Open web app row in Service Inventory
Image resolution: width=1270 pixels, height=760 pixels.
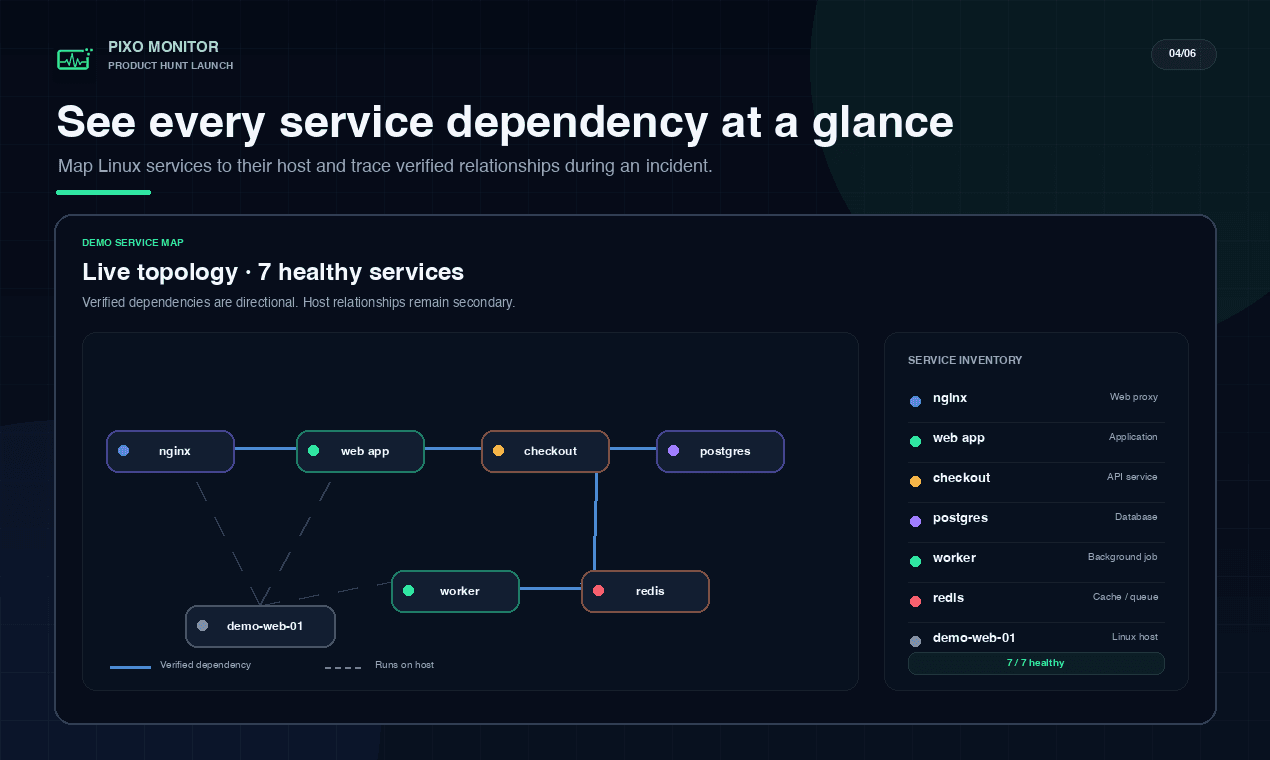click(1036, 441)
